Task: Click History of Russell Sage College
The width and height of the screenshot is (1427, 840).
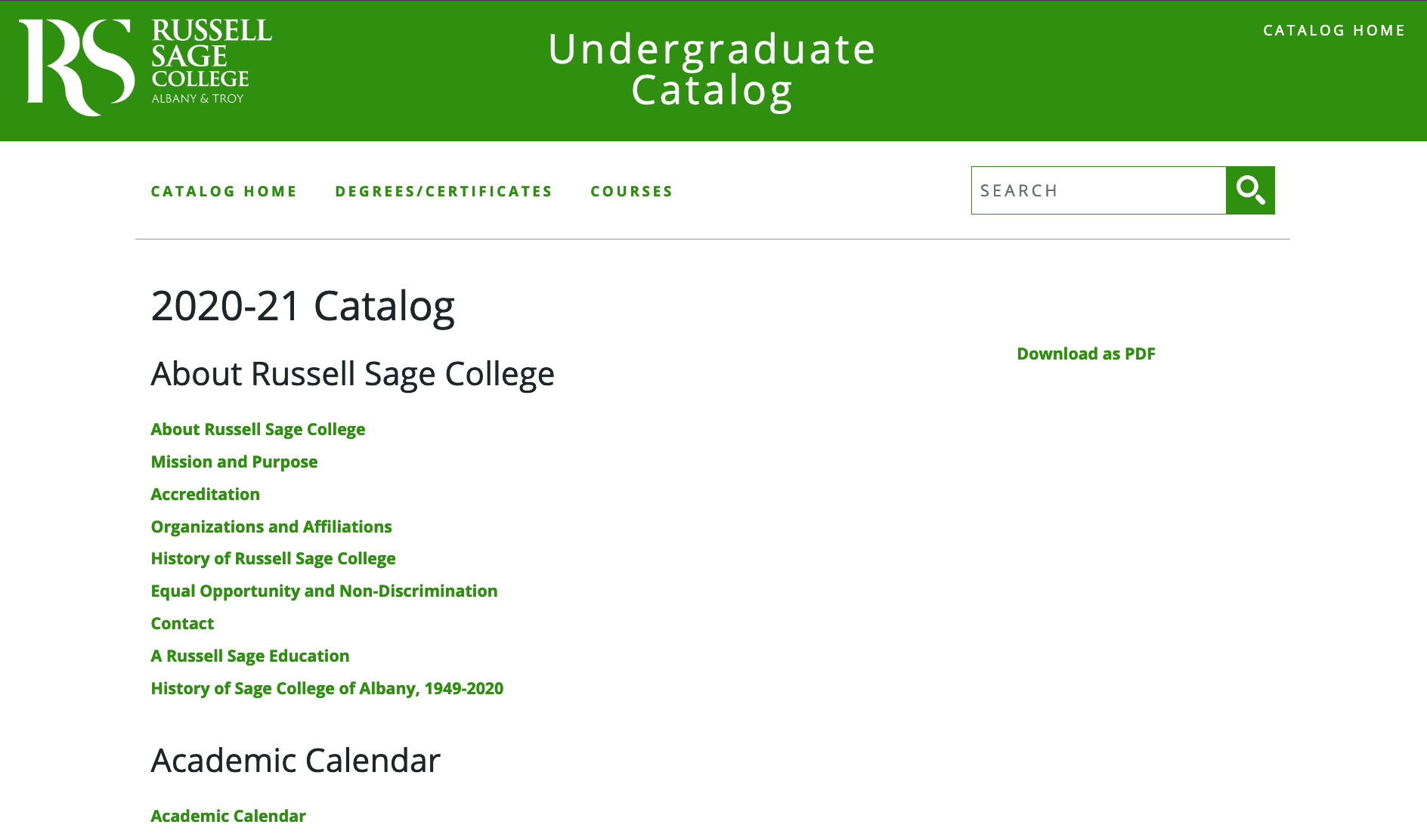Action: (273, 558)
